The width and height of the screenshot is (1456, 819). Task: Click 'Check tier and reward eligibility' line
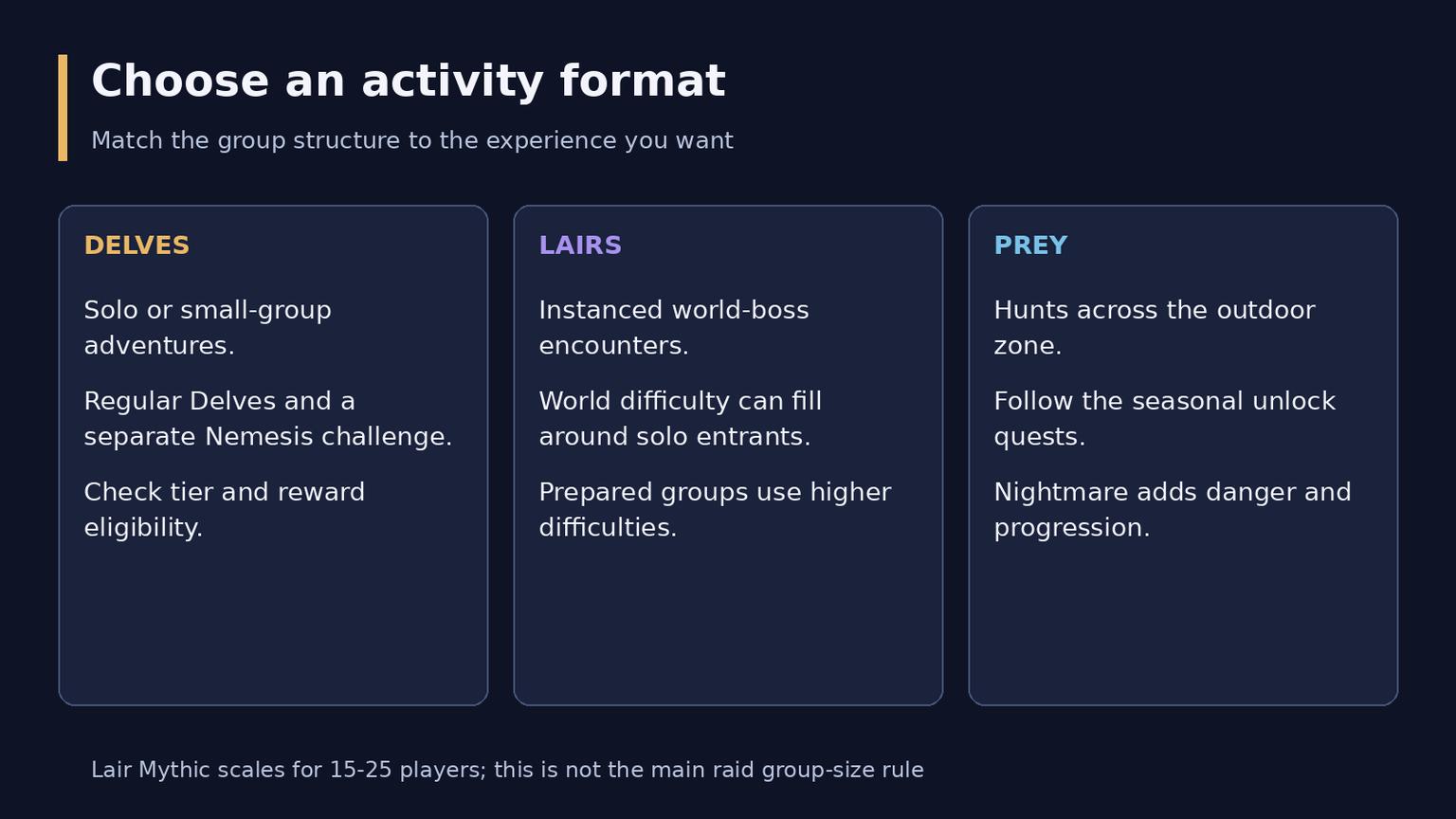(225, 510)
